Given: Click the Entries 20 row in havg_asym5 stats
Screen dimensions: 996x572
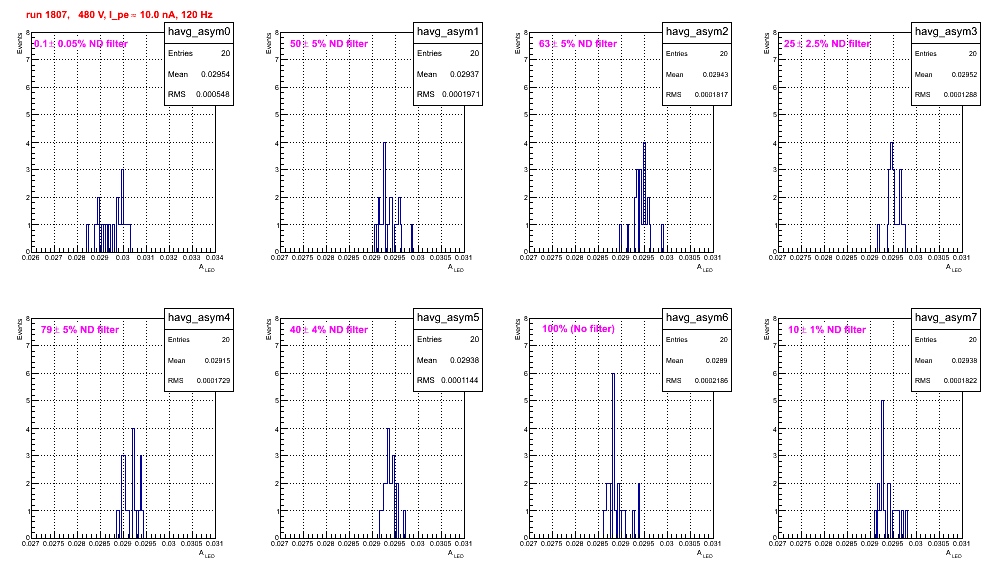Looking at the screenshot, I should click(448, 339).
